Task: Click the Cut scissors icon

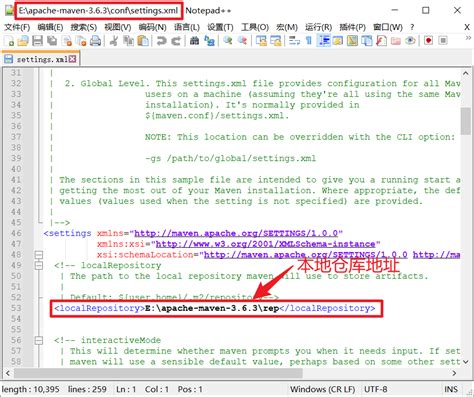Action: [x=114, y=41]
